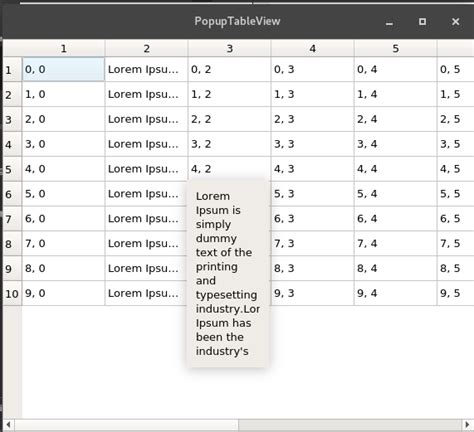This screenshot has width=474, height=432.
Task: Click the cell containing "7, 3"
Action: 313,244
